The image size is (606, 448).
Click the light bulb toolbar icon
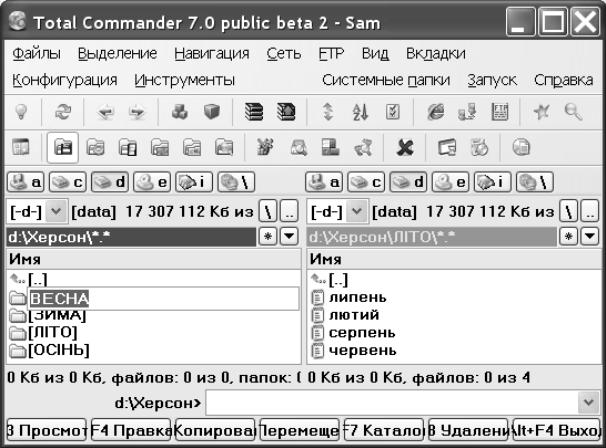[x=21, y=112]
